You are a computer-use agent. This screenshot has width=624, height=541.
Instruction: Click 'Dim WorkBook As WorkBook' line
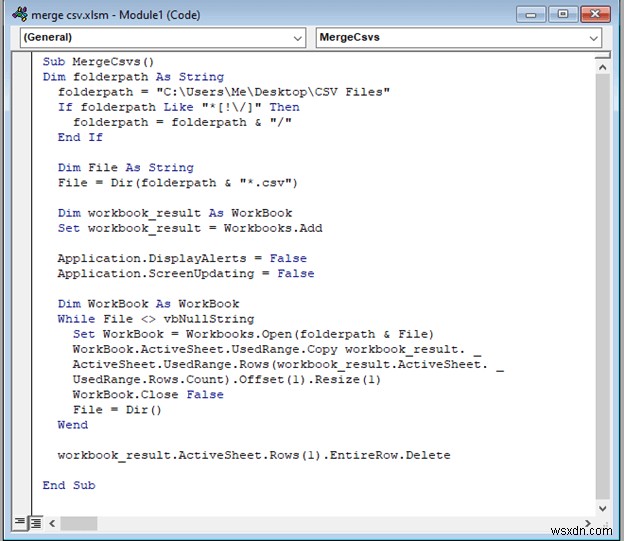pyautogui.click(x=148, y=304)
